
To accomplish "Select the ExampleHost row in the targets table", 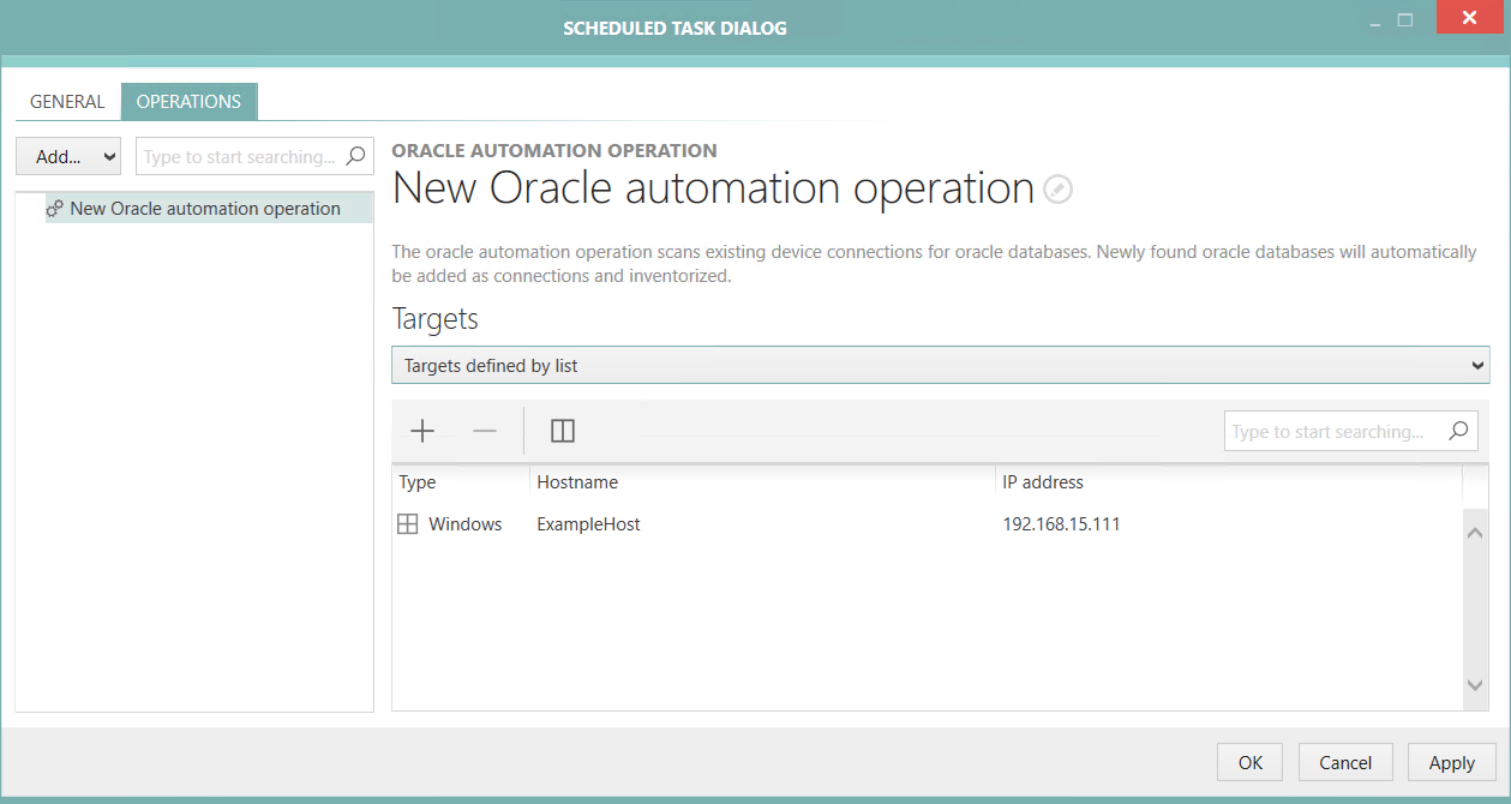I will click(588, 523).
